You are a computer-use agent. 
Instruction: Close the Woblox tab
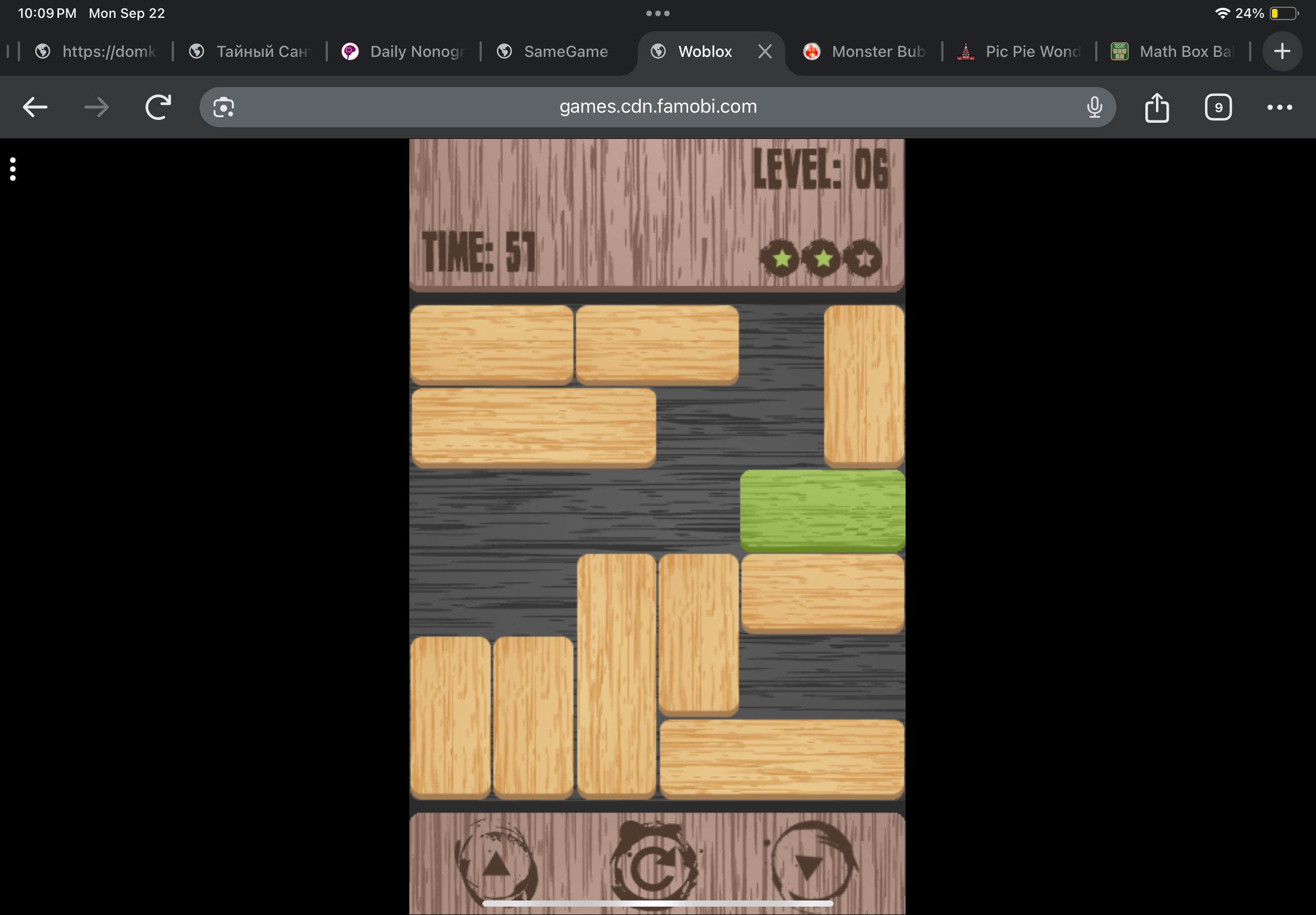pyautogui.click(x=765, y=51)
